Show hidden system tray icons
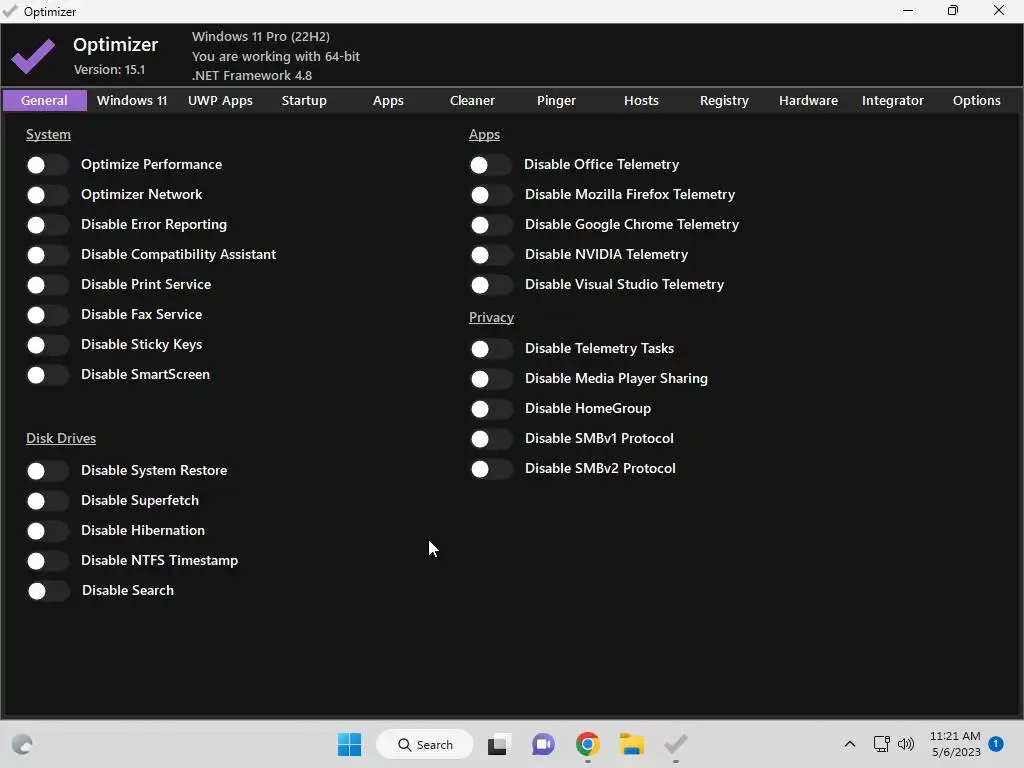1024x768 pixels. click(850, 744)
